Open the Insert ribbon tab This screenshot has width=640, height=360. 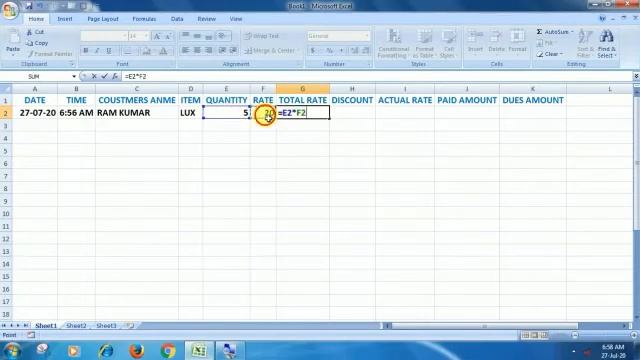coord(65,19)
